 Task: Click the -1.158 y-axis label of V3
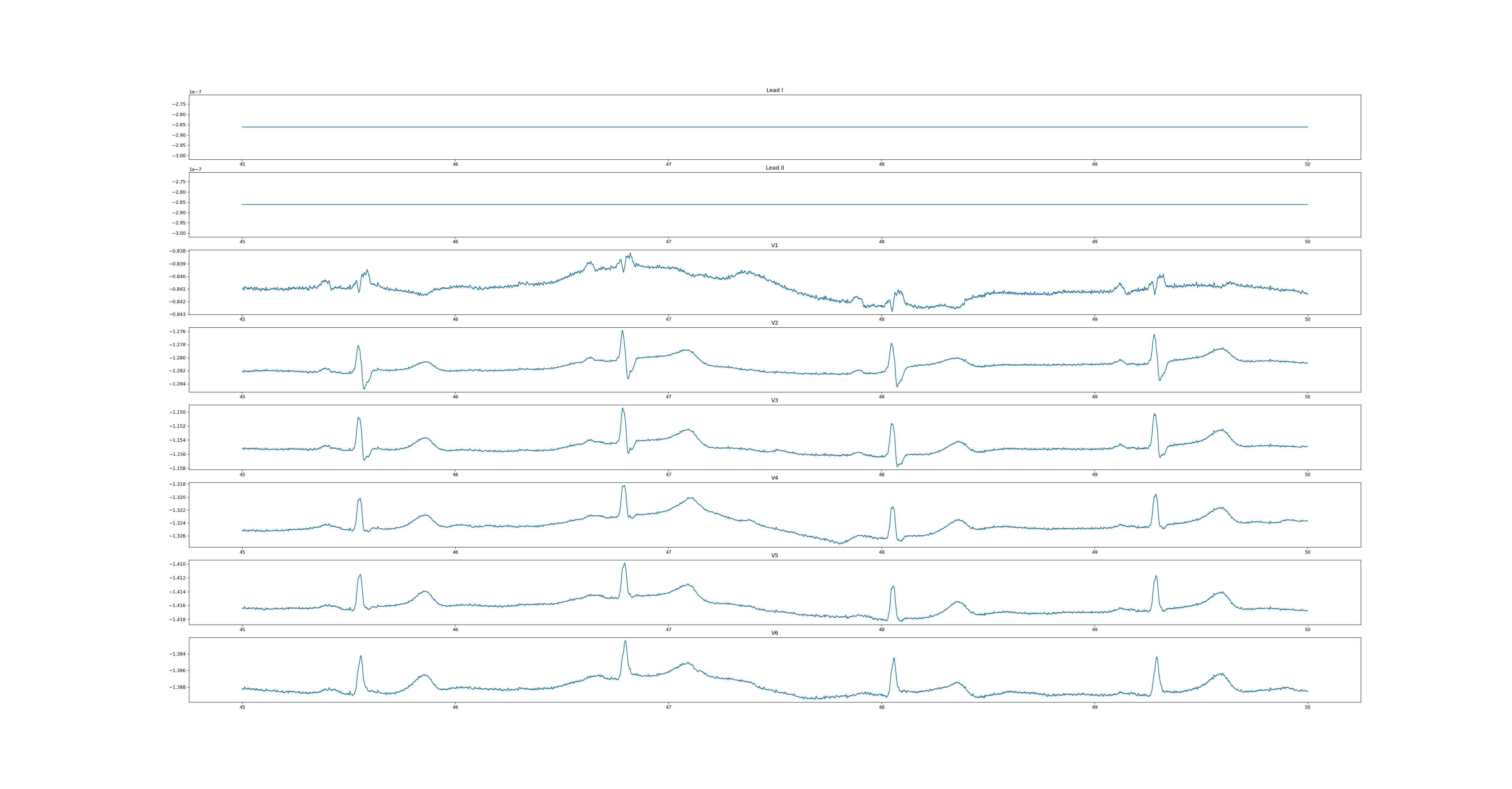pyautogui.click(x=178, y=468)
